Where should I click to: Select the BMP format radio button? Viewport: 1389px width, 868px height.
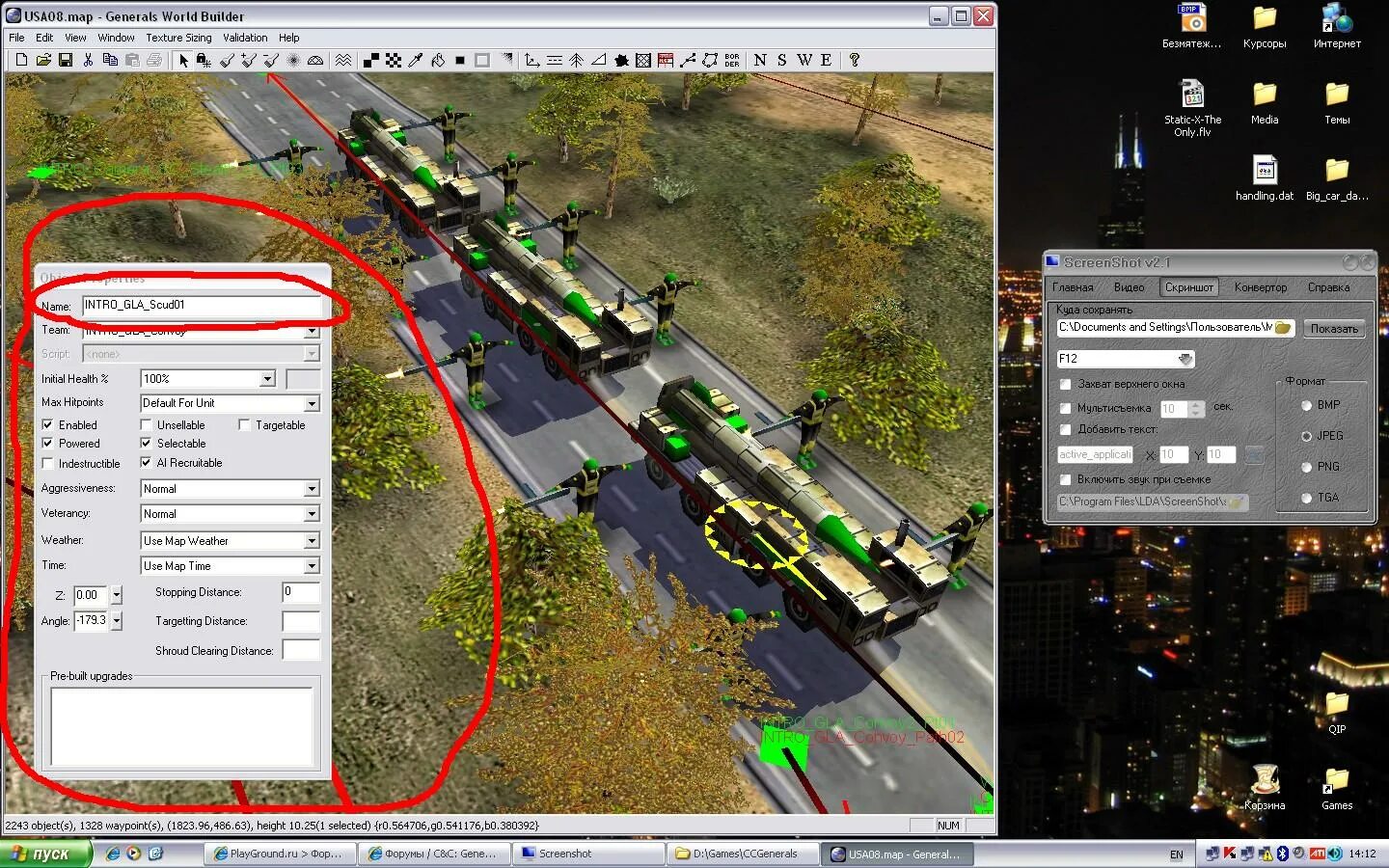1307,405
